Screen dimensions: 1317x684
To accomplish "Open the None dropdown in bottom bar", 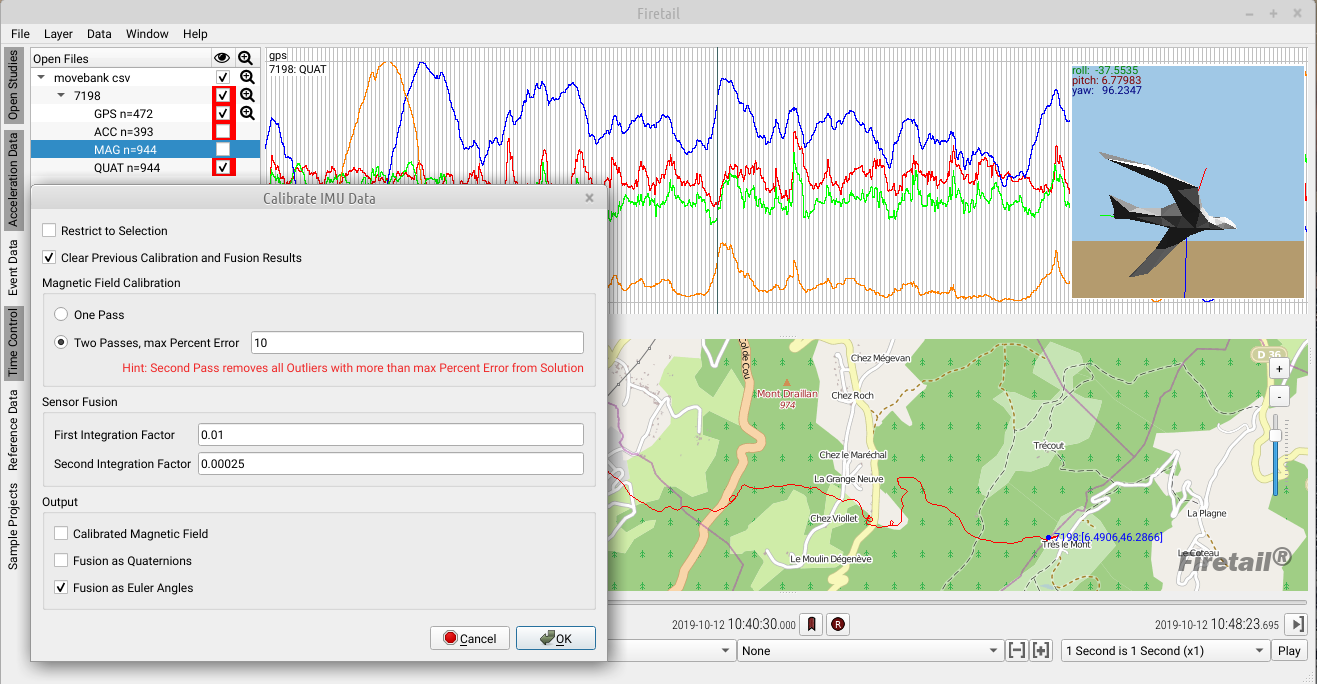I will coord(870,650).
